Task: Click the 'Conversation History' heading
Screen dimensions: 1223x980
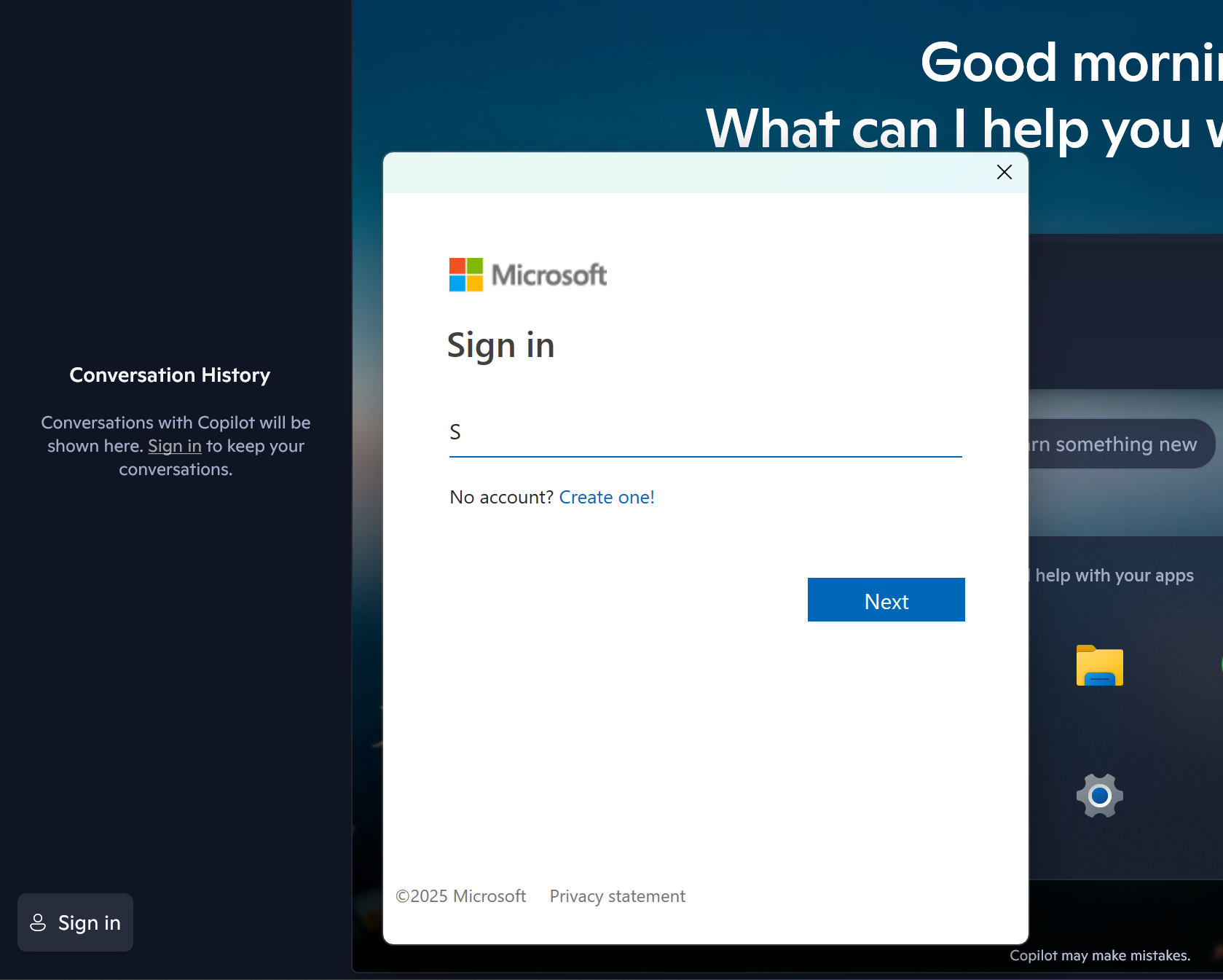Action: click(170, 375)
